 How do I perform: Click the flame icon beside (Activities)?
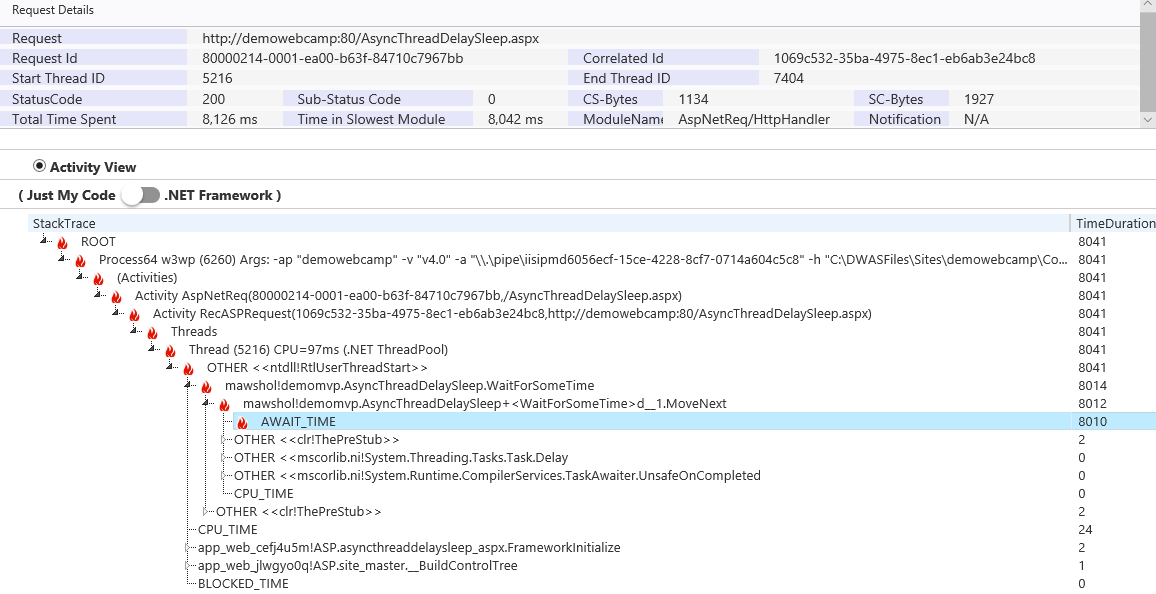pos(99,279)
